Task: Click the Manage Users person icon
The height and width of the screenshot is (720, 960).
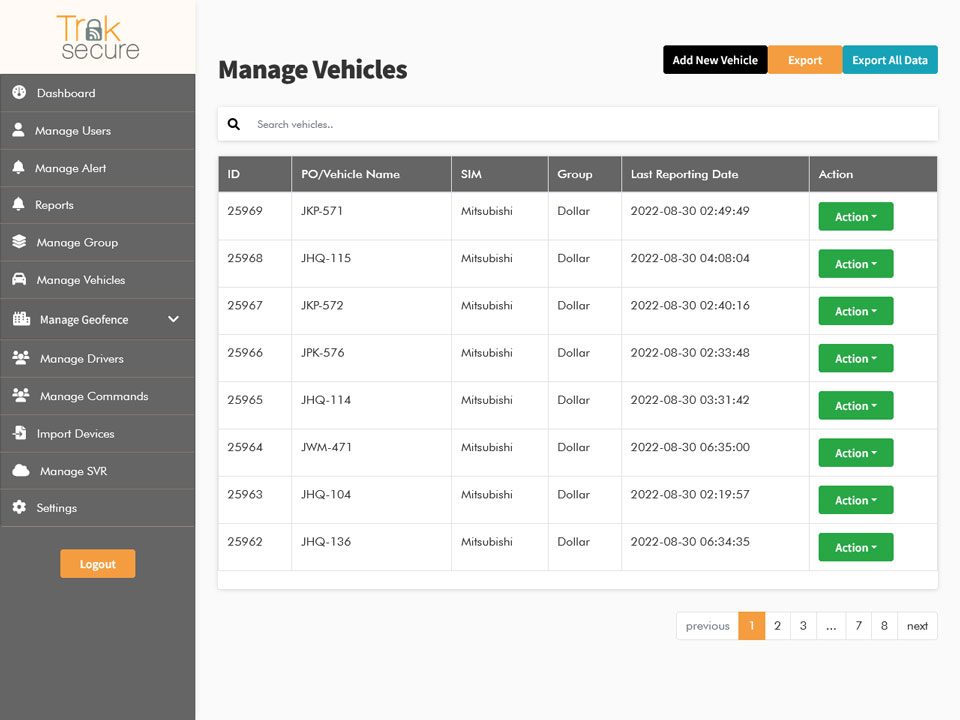Action: [18, 130]
